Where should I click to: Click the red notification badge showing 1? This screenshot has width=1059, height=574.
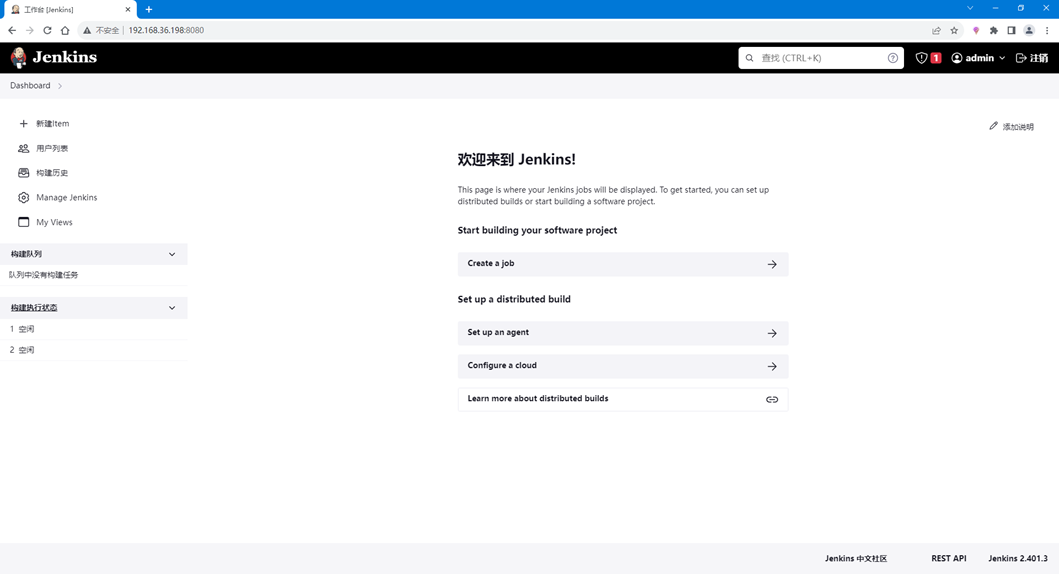coord(935,58)
